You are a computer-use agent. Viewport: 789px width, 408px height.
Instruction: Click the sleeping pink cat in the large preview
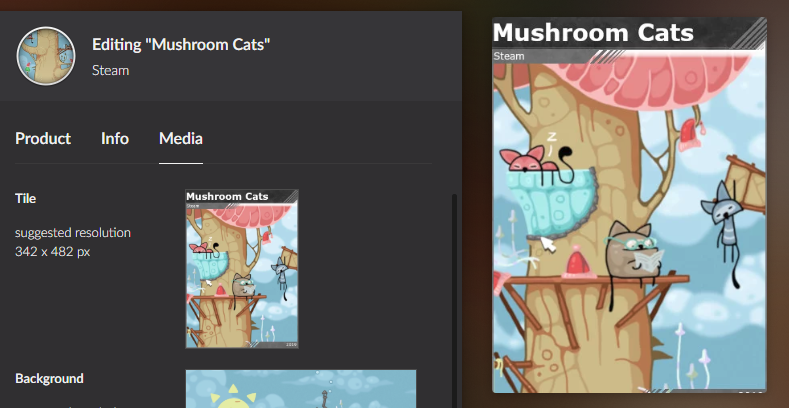(529, 158)
